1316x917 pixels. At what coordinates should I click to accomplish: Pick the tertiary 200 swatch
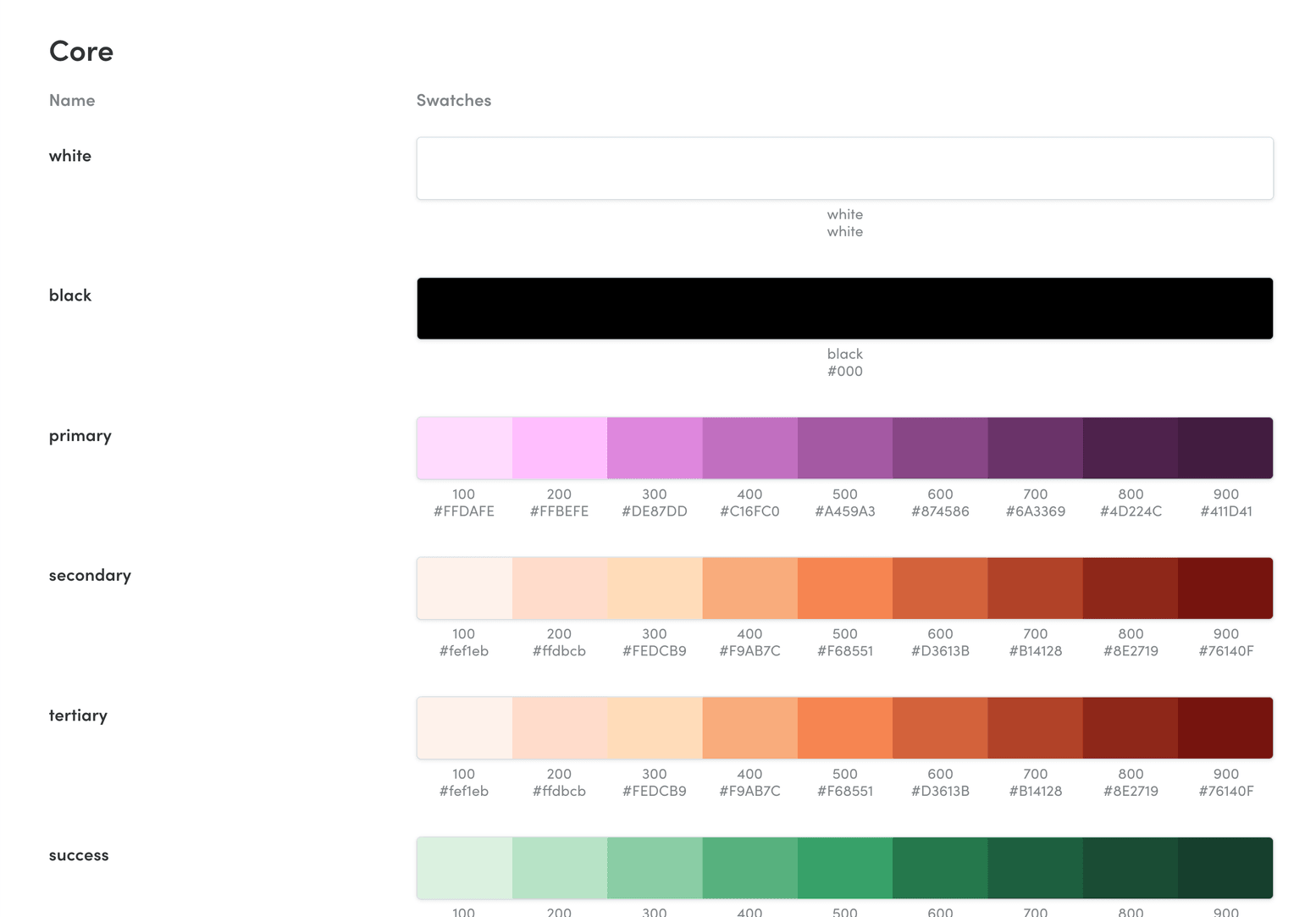(560, 728)
